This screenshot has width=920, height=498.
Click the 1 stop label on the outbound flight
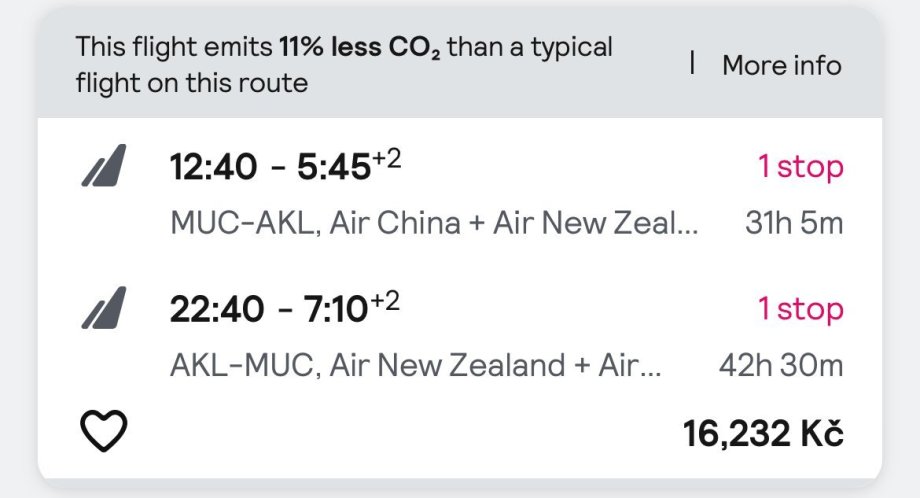tap(800, 166)
